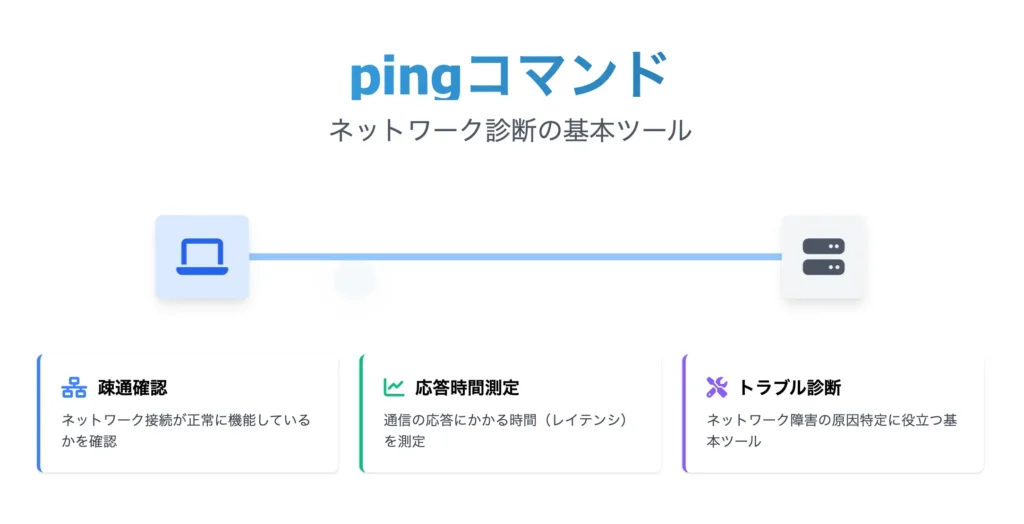
Task: Select the トラブル診断 heading
Action: point(790,387)
